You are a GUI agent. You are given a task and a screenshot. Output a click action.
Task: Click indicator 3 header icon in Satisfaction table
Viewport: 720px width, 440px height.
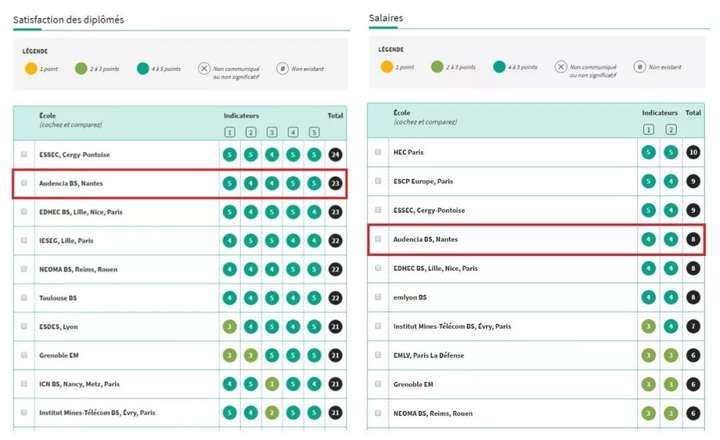pyautogui.click(x=272, y=132)
